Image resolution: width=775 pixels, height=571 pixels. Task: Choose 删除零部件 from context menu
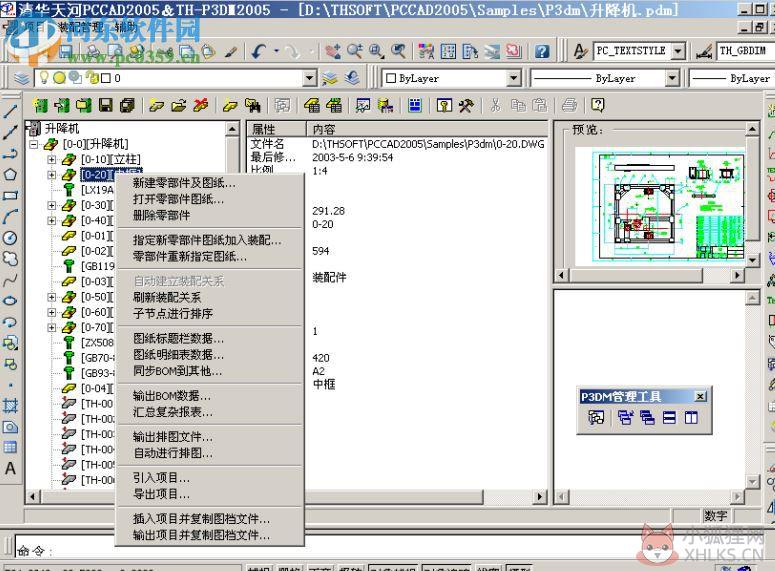pos(210,216)
